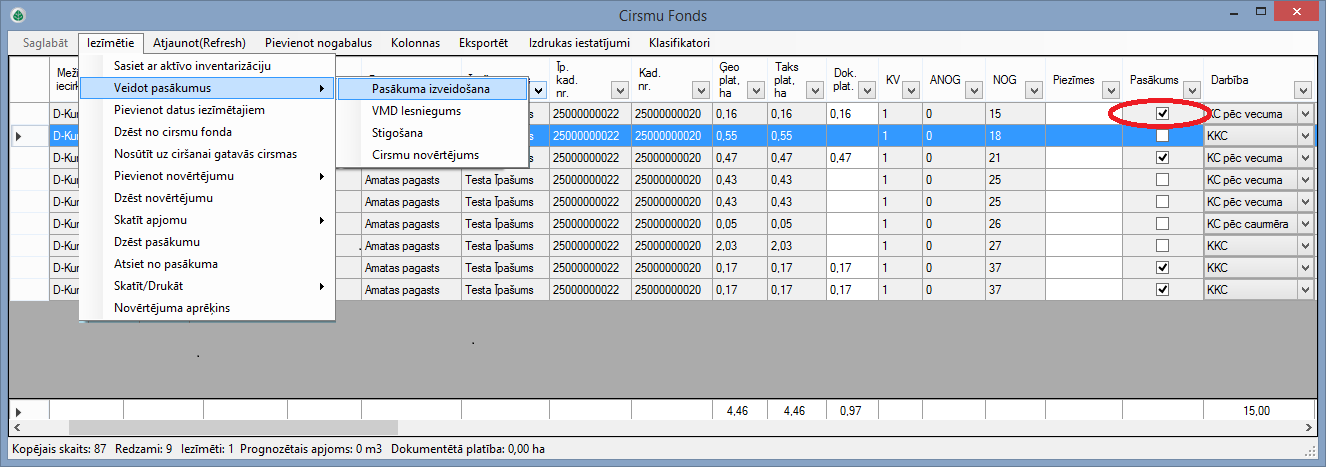
Task: Select the NOG cell with value 27
Action: (1015, 246)
